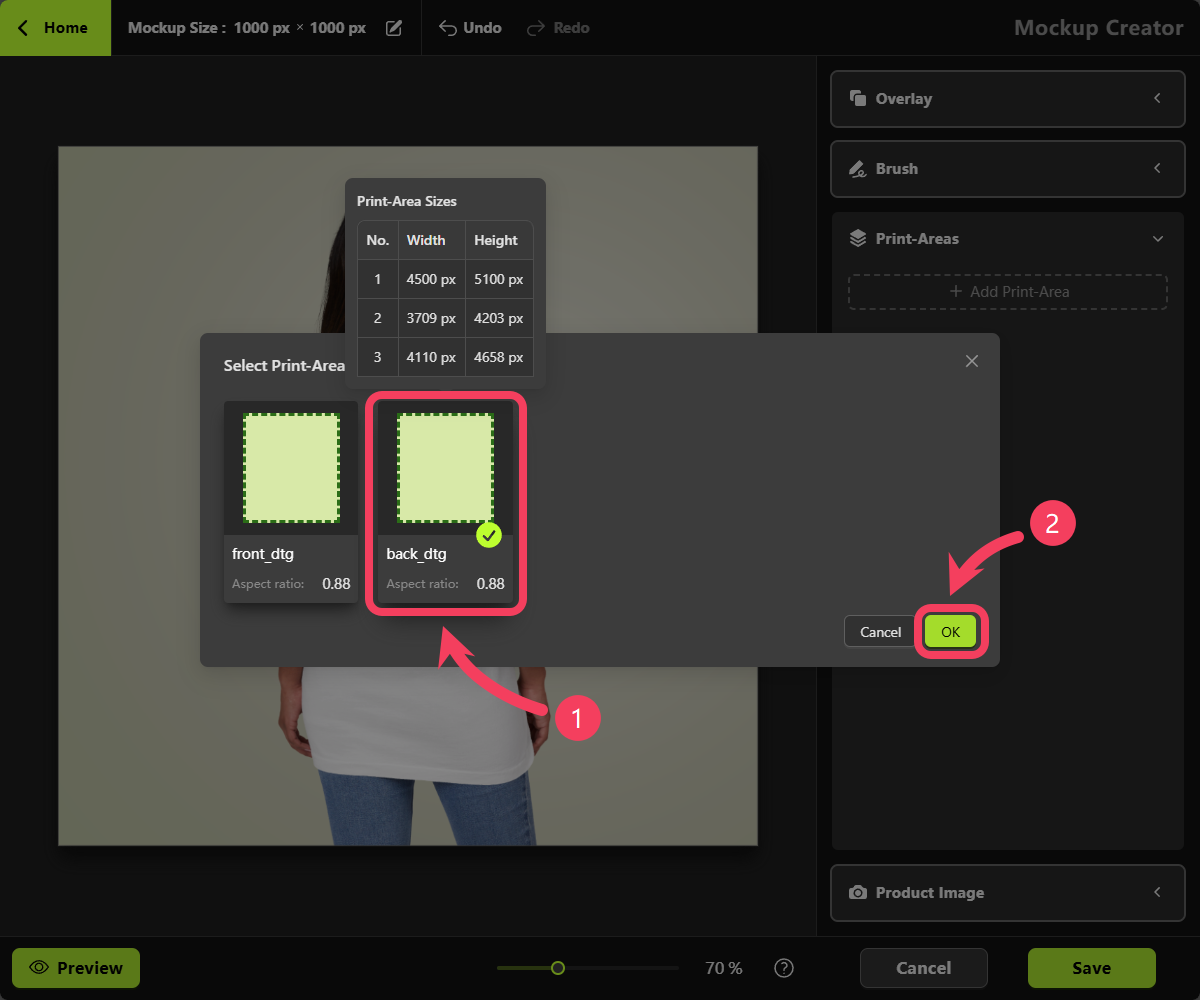Toggle the back_dtg green checkmark

click(x=488, y=535)
